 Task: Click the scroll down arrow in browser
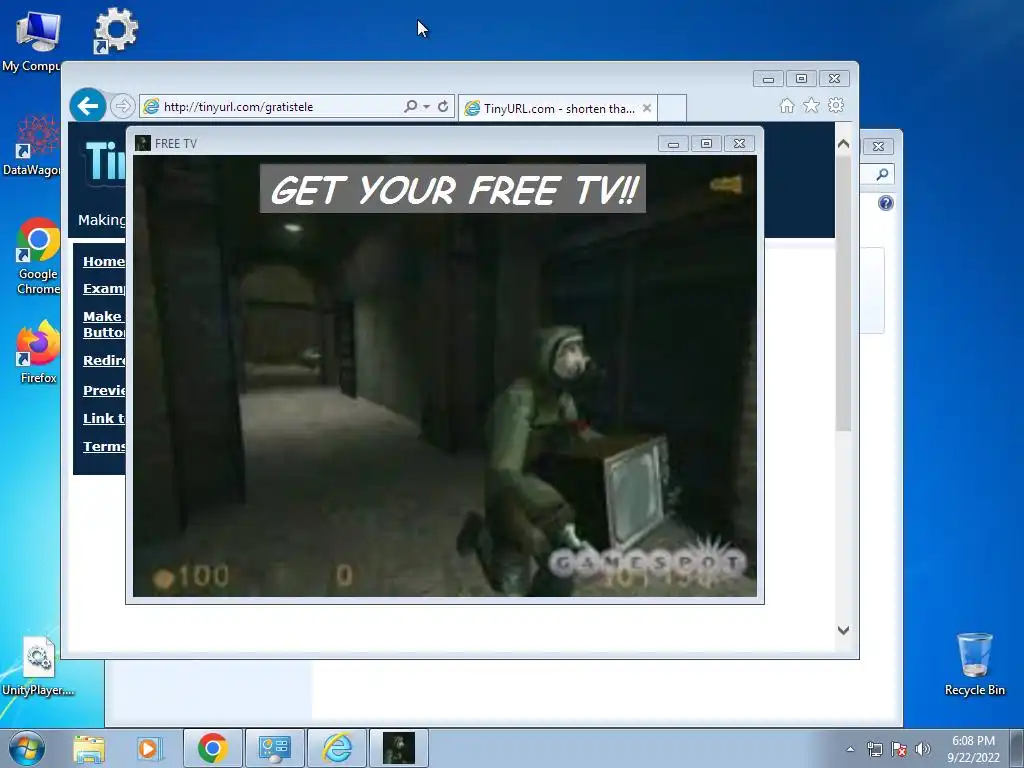coord(843,630)
